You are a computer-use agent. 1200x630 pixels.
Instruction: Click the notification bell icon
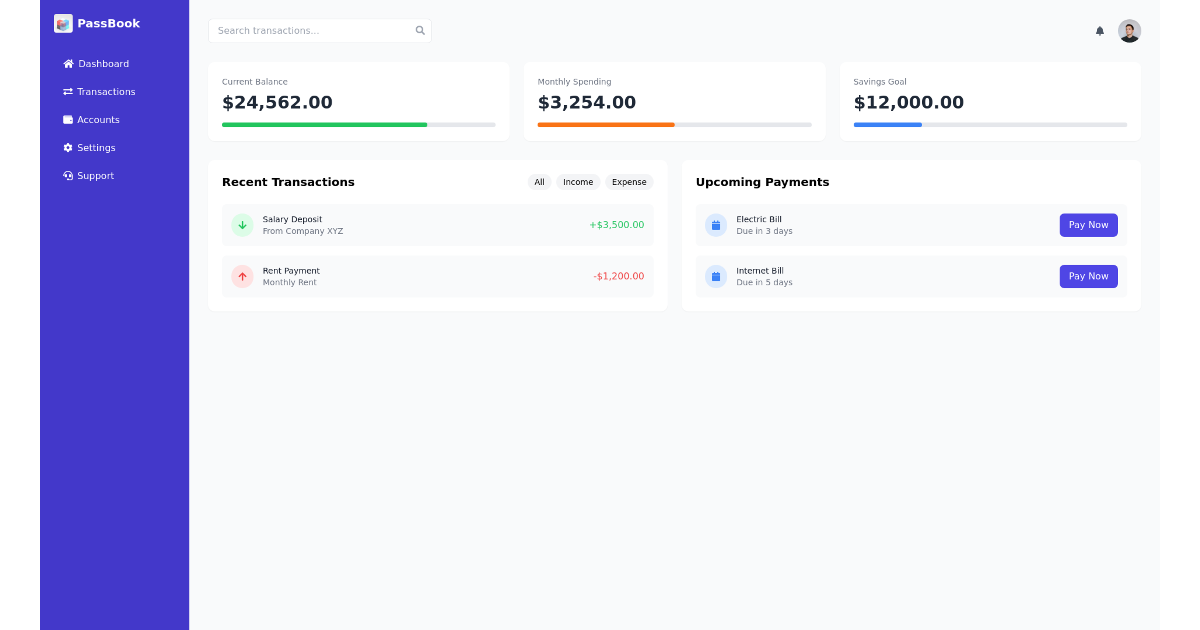pyautogui.click(x=1099, y=31)
